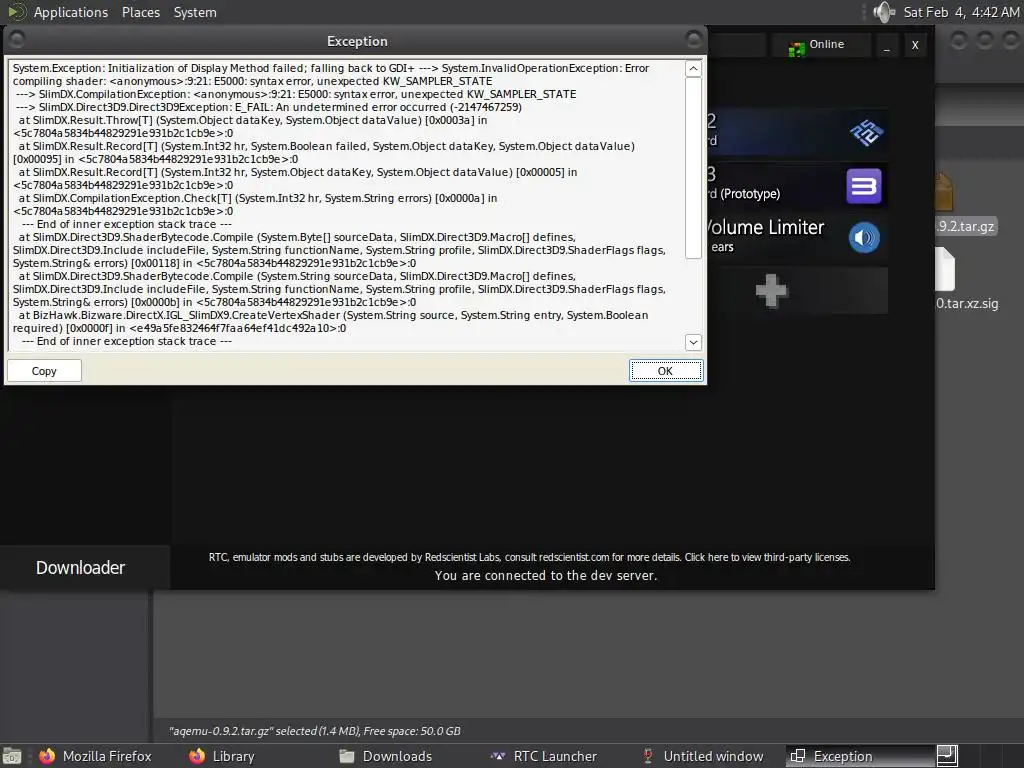Click the round button at the Exception title bar's left end
The height and width of the screenshot is (768, 1024).
pos(17,40)
